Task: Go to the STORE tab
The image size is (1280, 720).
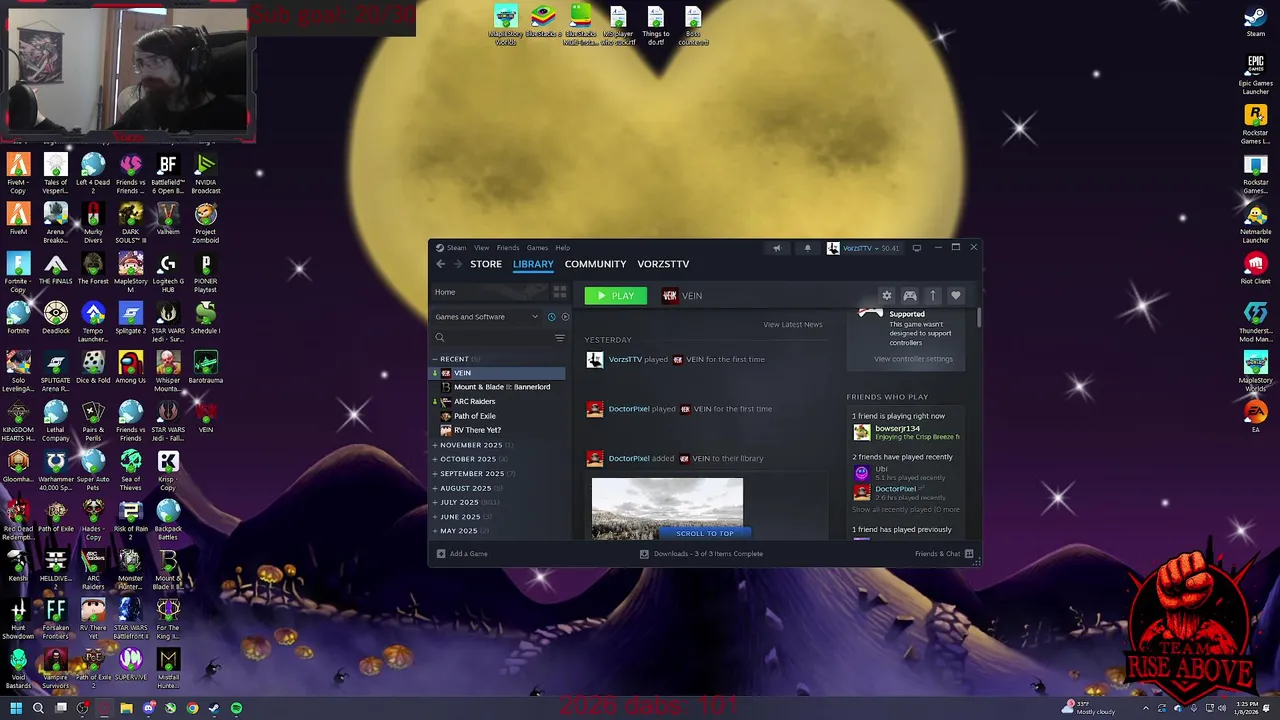Action: (486, 264)
